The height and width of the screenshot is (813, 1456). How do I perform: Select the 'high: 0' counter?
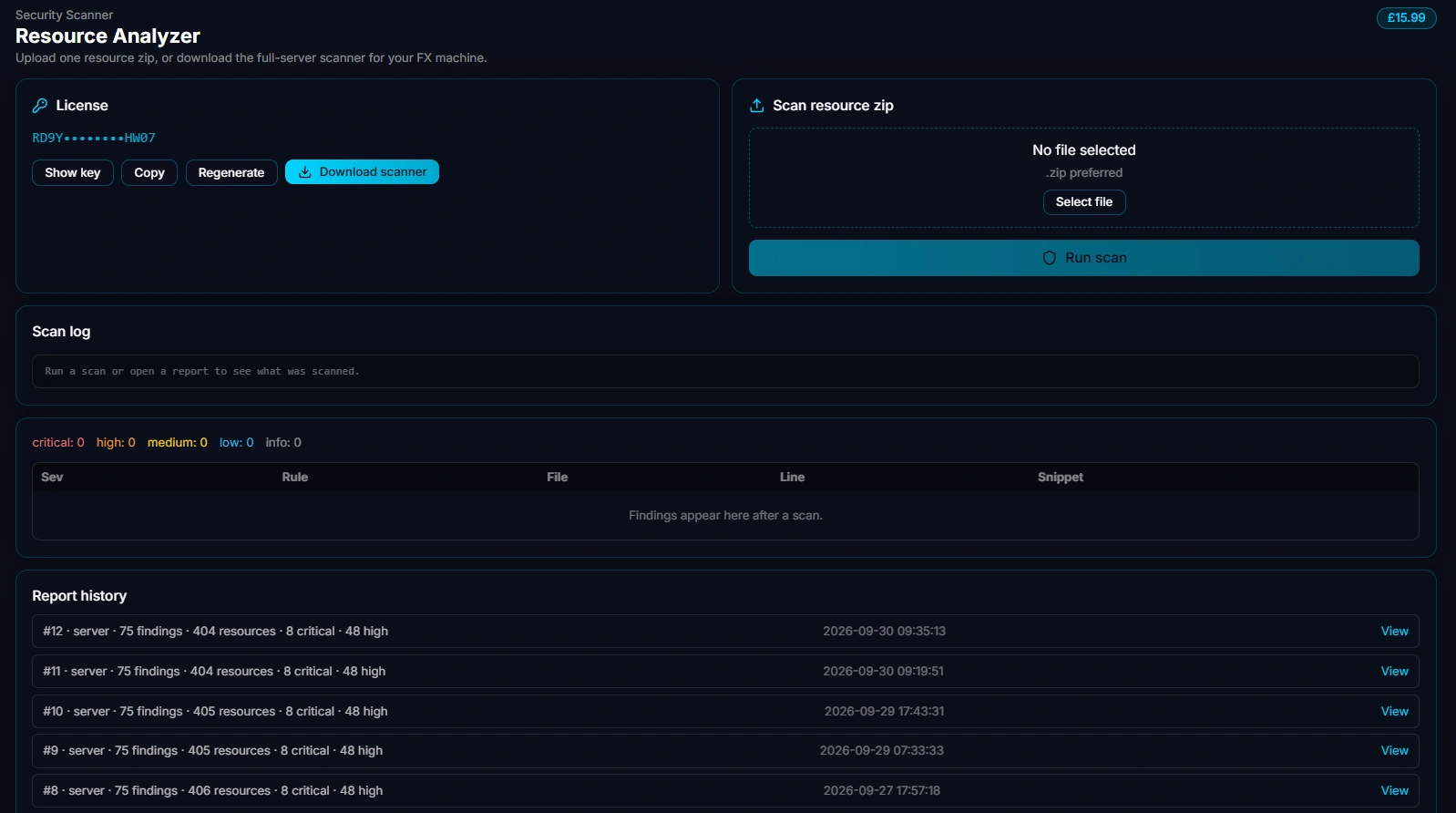pos(116,443)
